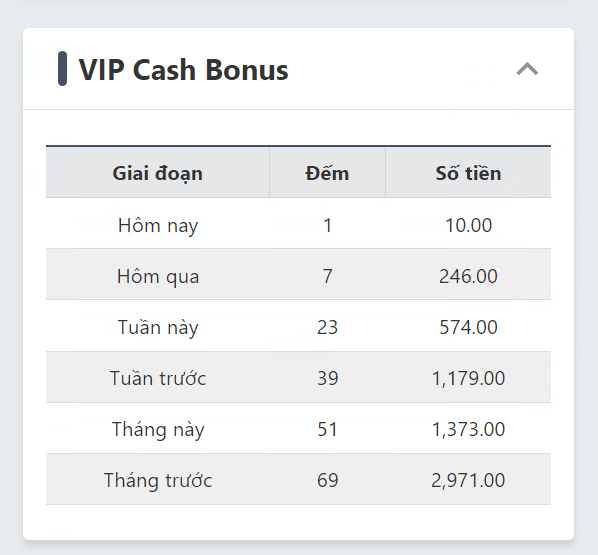The height and width of the screenshot is (555, 598).
Task: Click the 2,971.00 amount last month
Action: tap(468, 480)
